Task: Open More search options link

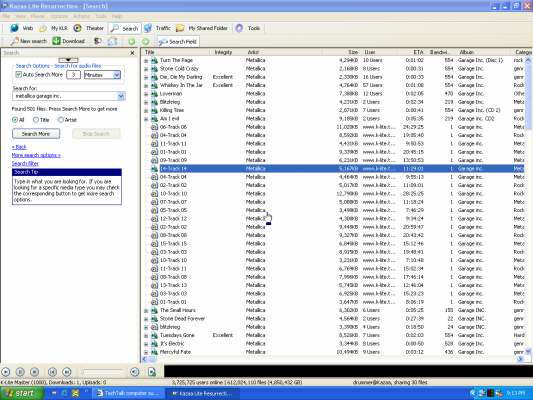Action: point(36,155)
